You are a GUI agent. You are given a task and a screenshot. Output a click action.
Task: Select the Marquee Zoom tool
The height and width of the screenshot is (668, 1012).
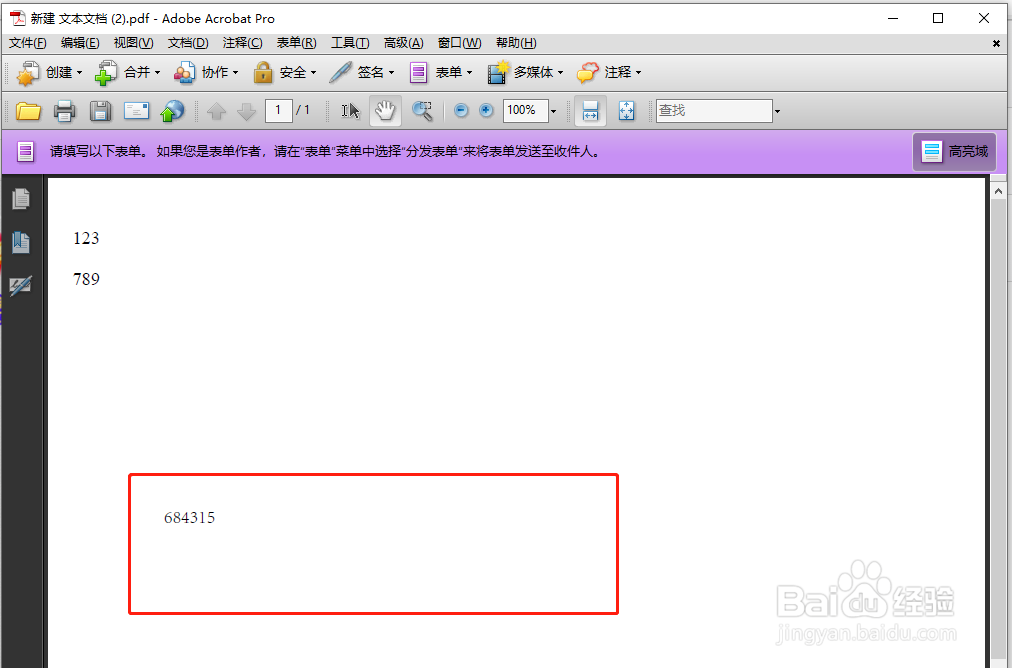422,111
